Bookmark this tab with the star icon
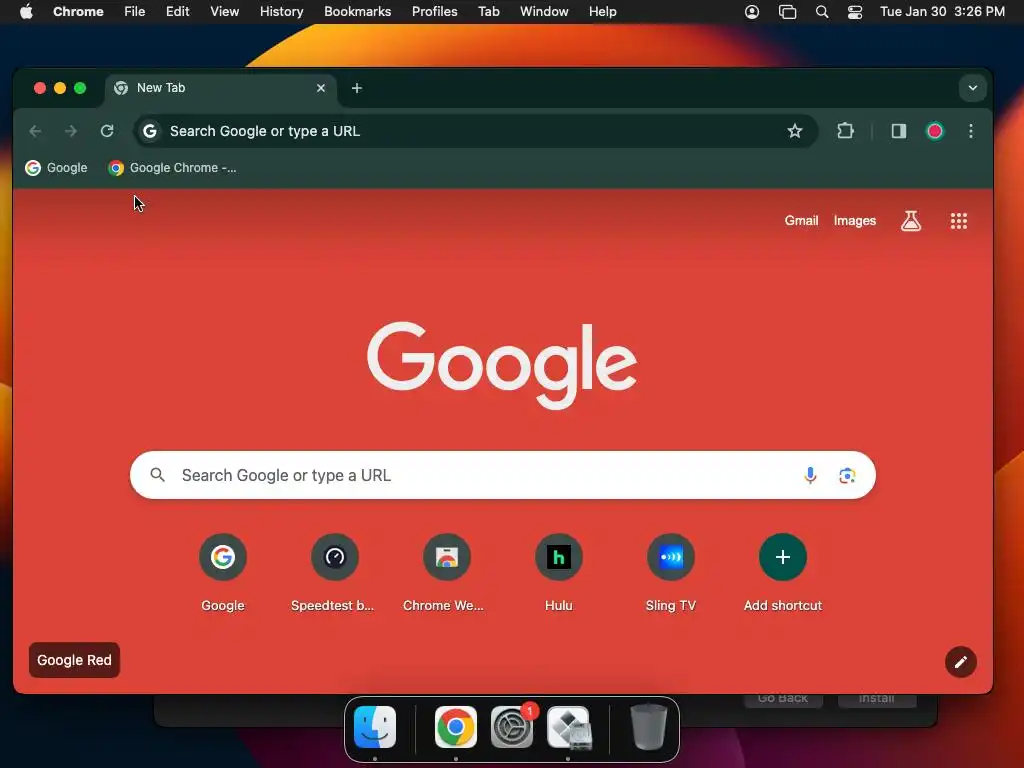Screen dimensions: 1024x768 click(795, 131)
